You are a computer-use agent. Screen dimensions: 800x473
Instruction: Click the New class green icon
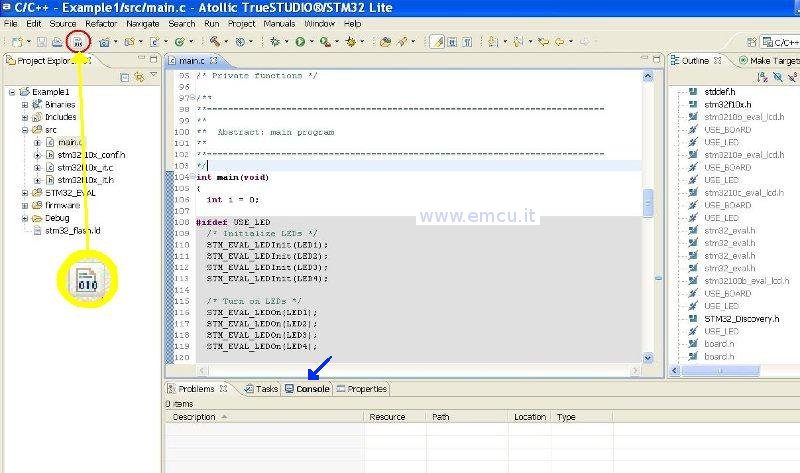[x=180, y=42]
